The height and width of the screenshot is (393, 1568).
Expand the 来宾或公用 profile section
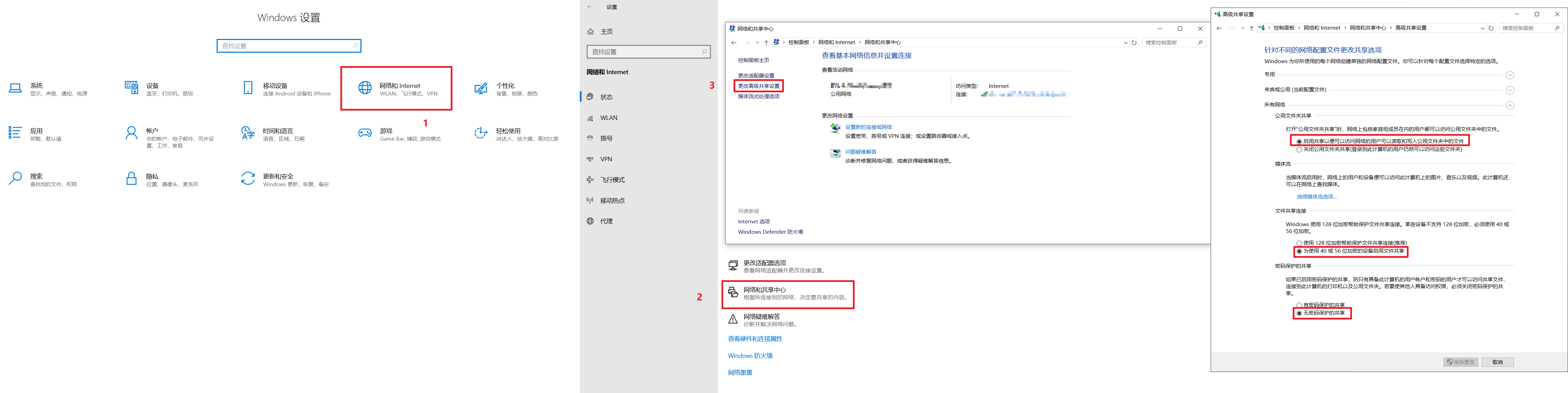pyautogui.click(x=1510, y=91)
